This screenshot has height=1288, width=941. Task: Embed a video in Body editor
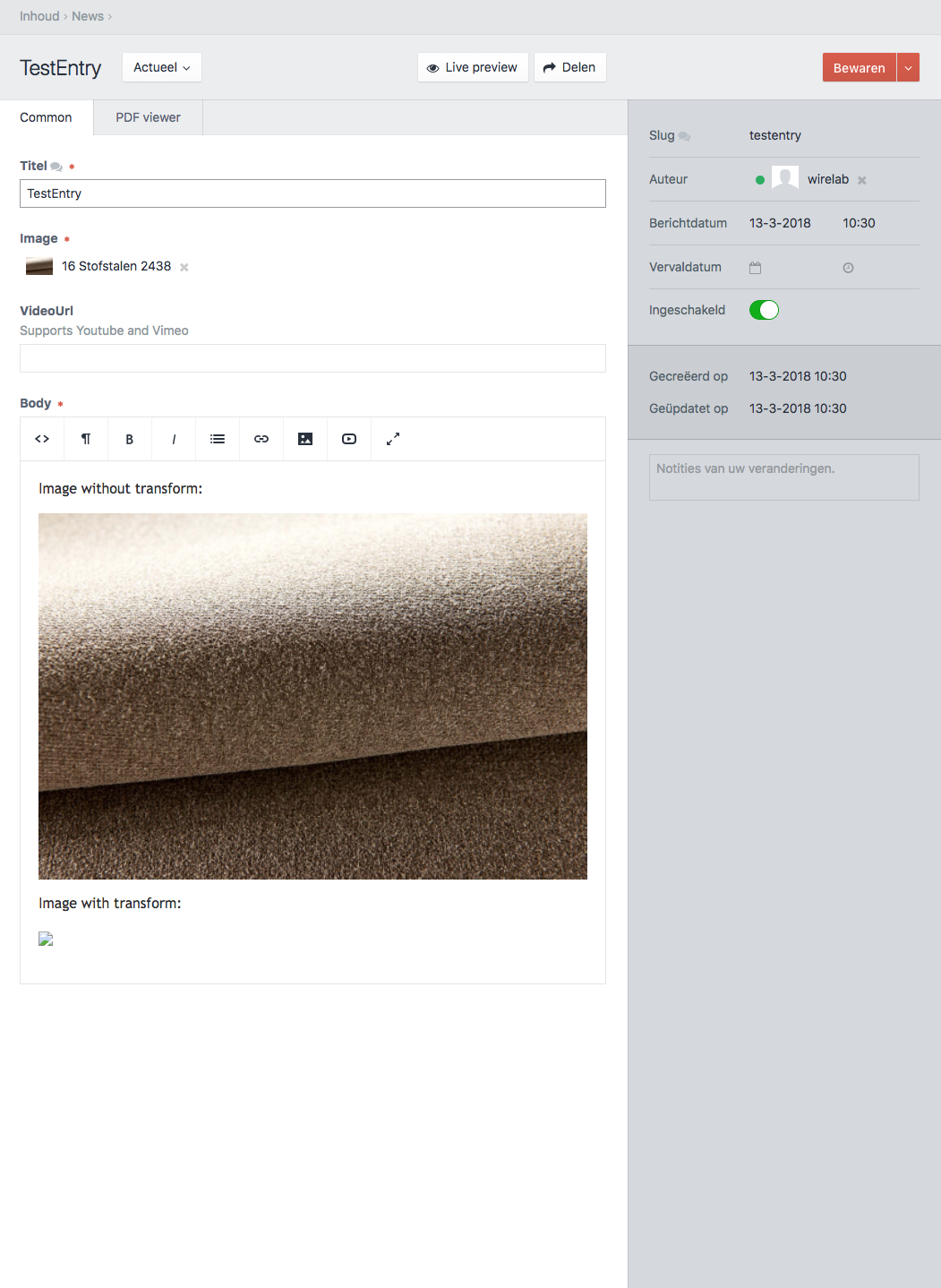[x=348, y=439]
